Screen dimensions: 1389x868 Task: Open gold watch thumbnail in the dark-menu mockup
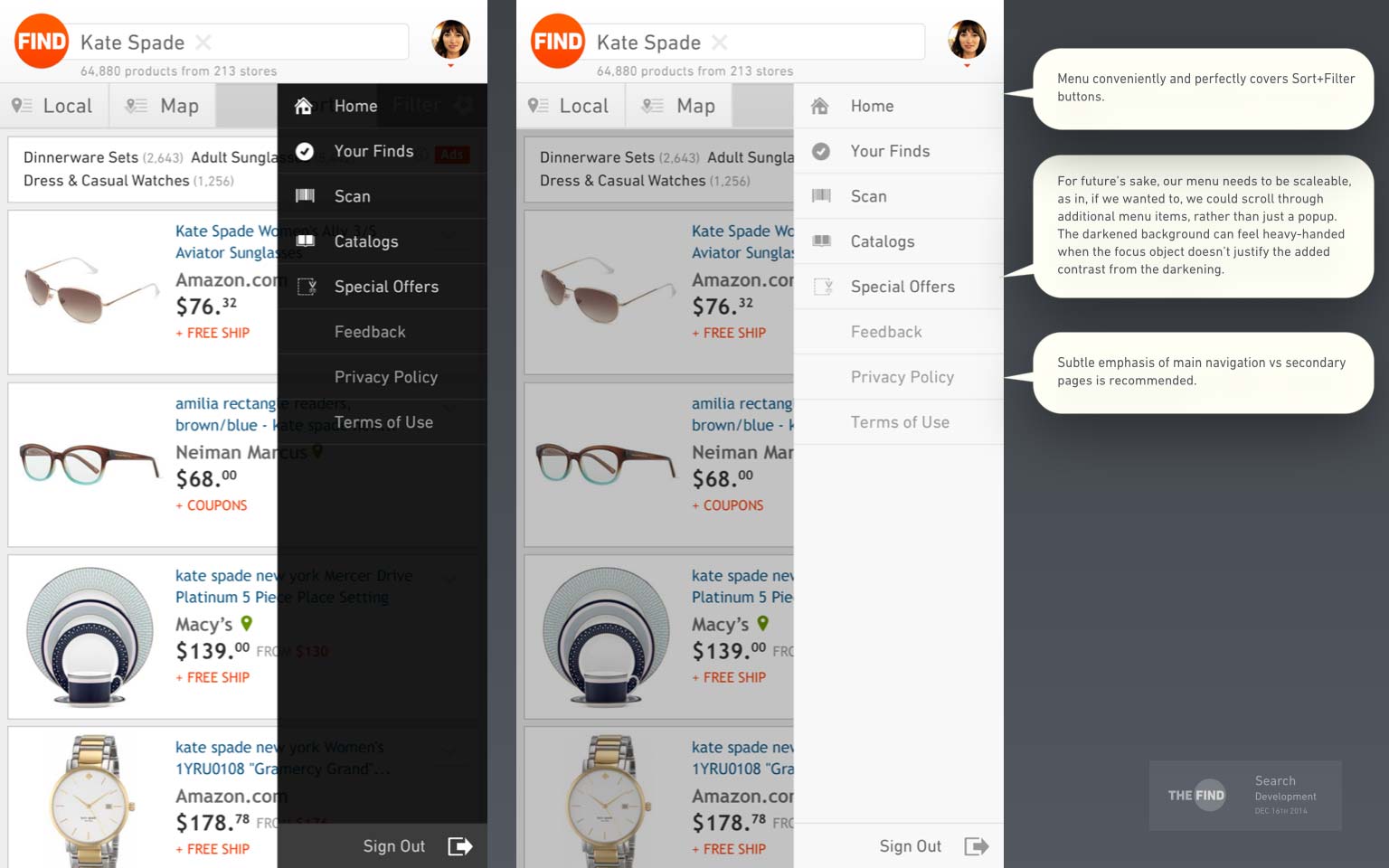[93, 801]
